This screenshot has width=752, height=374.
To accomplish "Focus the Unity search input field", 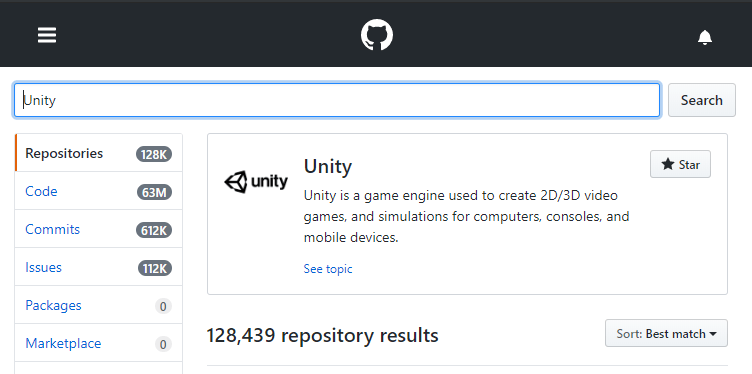I will tap(337, 100).
